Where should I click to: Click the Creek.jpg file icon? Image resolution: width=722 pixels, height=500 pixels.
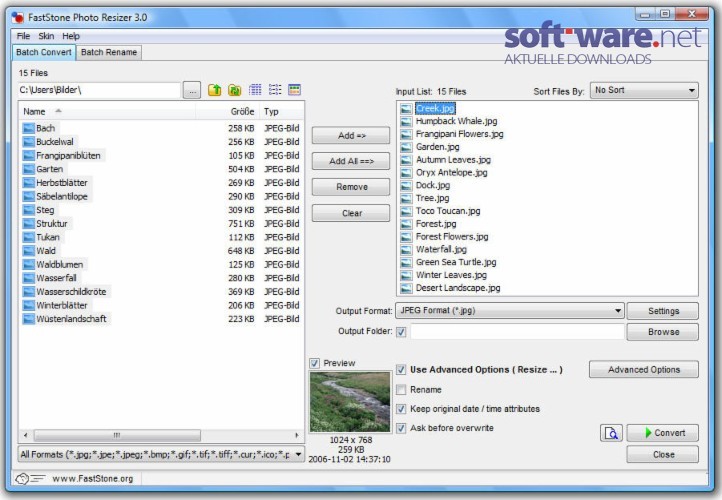tap(406, 109)
